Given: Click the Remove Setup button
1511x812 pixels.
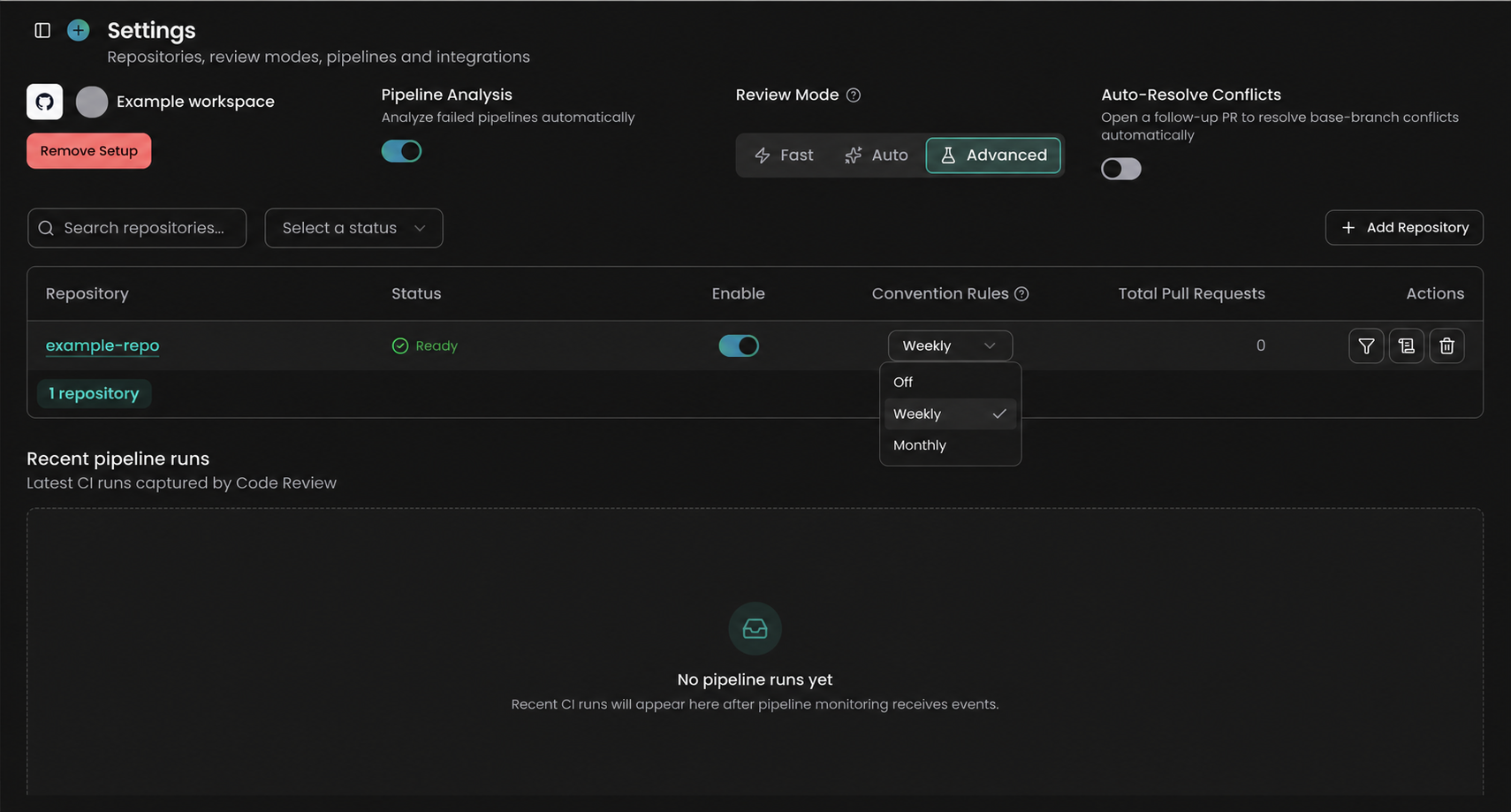Looking at the screenshot, I should (x=88, y=151).
